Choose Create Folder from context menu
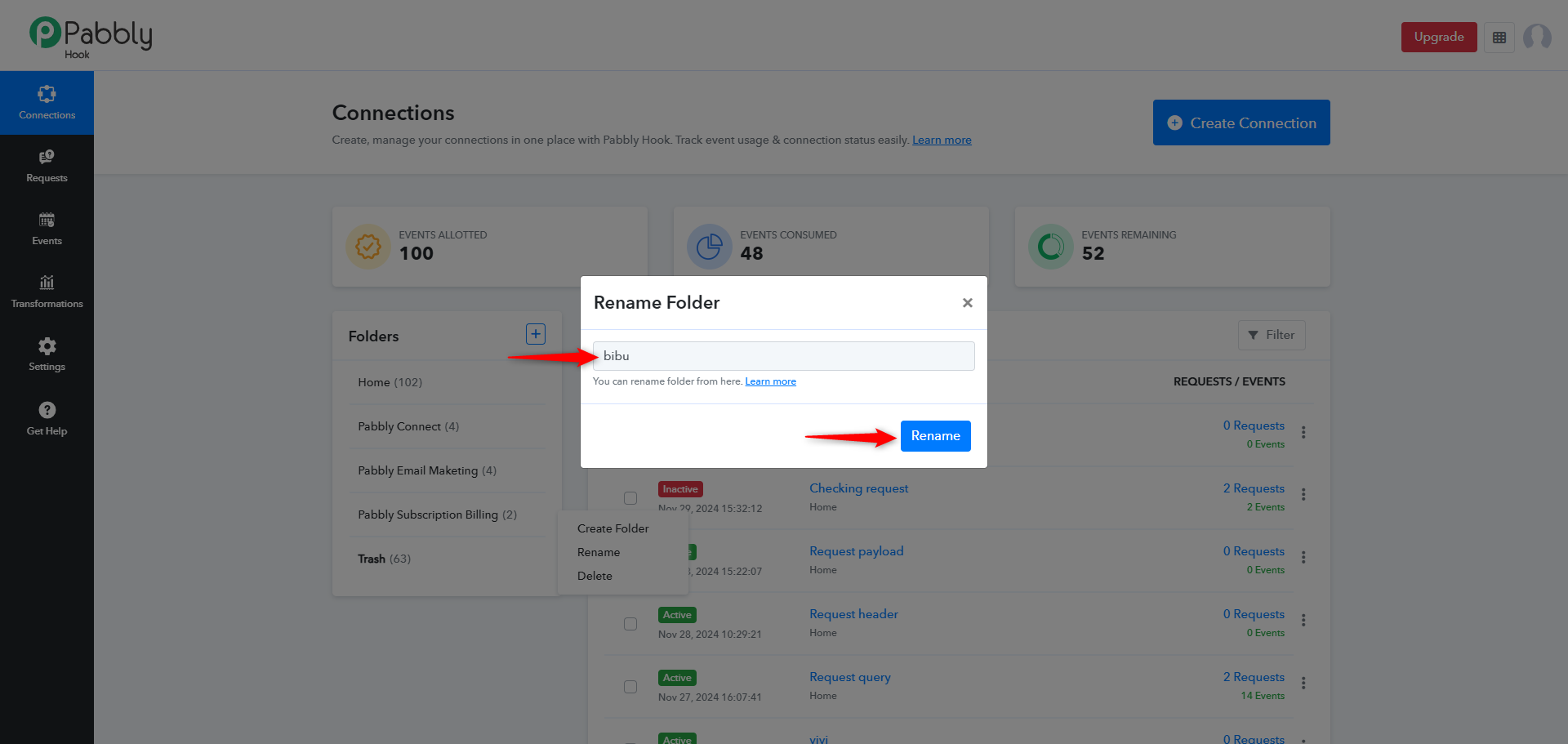Image resolution: width=1568 pixels, height=744 pixels. coord(612,528)
